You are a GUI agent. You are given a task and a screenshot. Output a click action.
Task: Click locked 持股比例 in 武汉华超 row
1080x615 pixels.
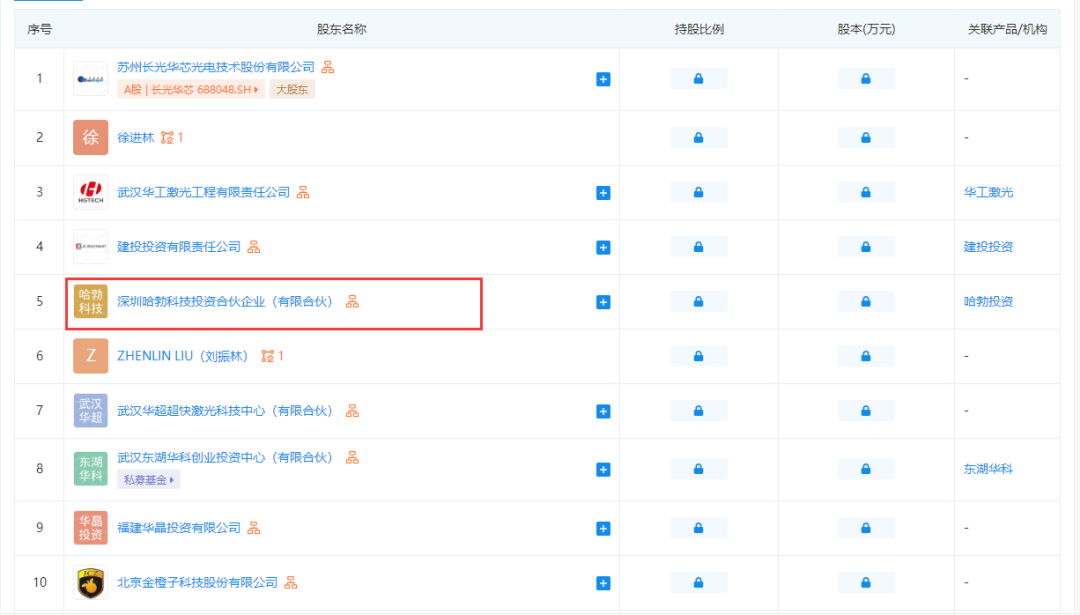pyautogui.click(x=698, y=411)
